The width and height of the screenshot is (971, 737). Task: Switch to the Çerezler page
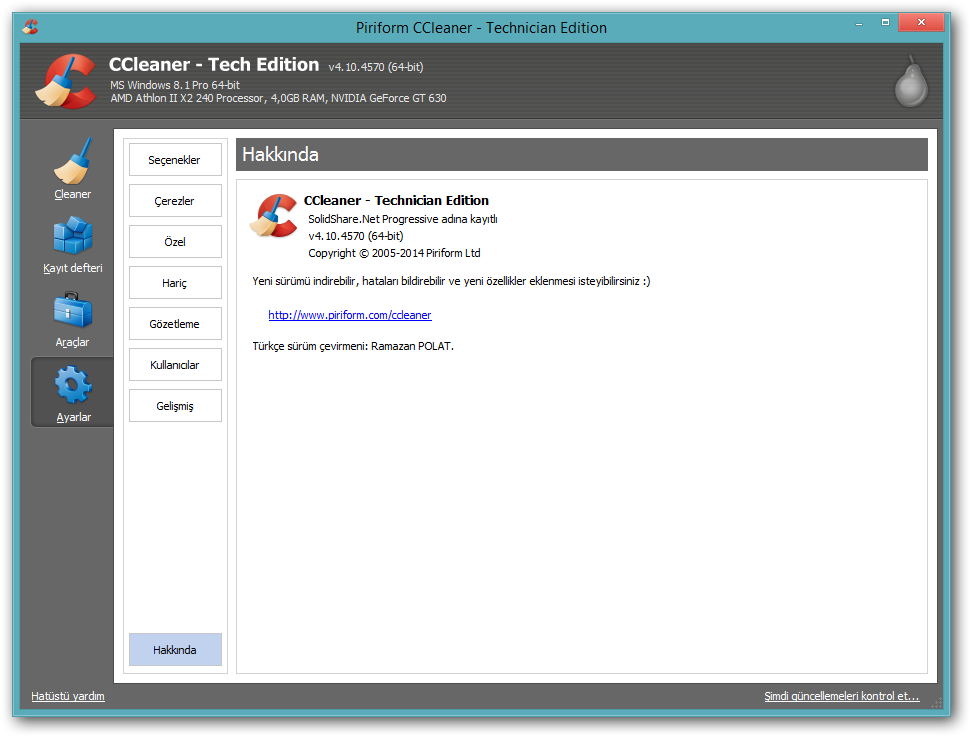[175, 201]
